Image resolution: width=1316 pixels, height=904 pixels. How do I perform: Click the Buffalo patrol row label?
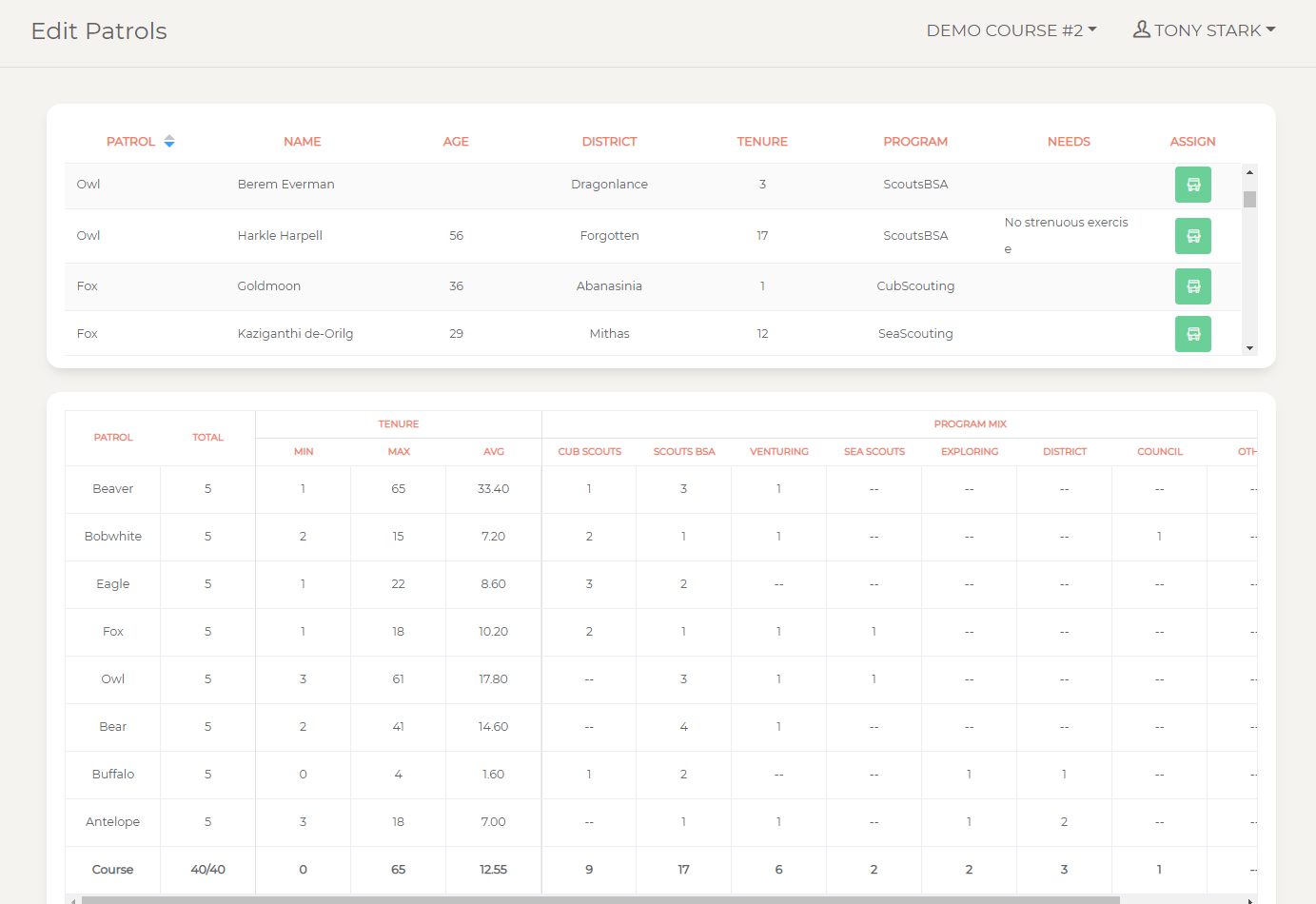tap(112, 775)
